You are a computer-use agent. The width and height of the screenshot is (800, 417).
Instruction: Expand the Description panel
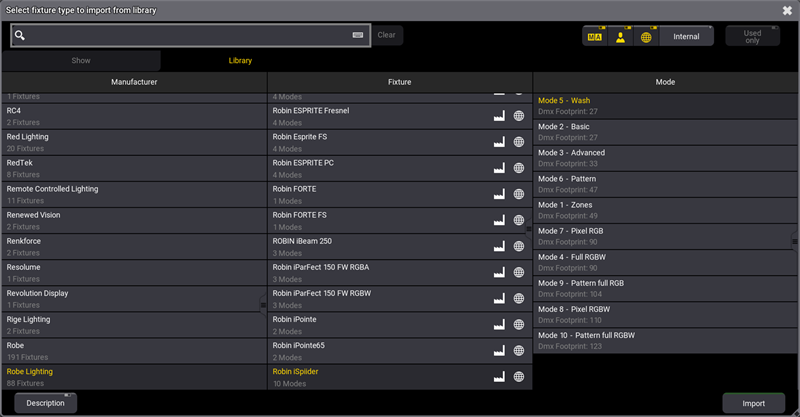45,403
